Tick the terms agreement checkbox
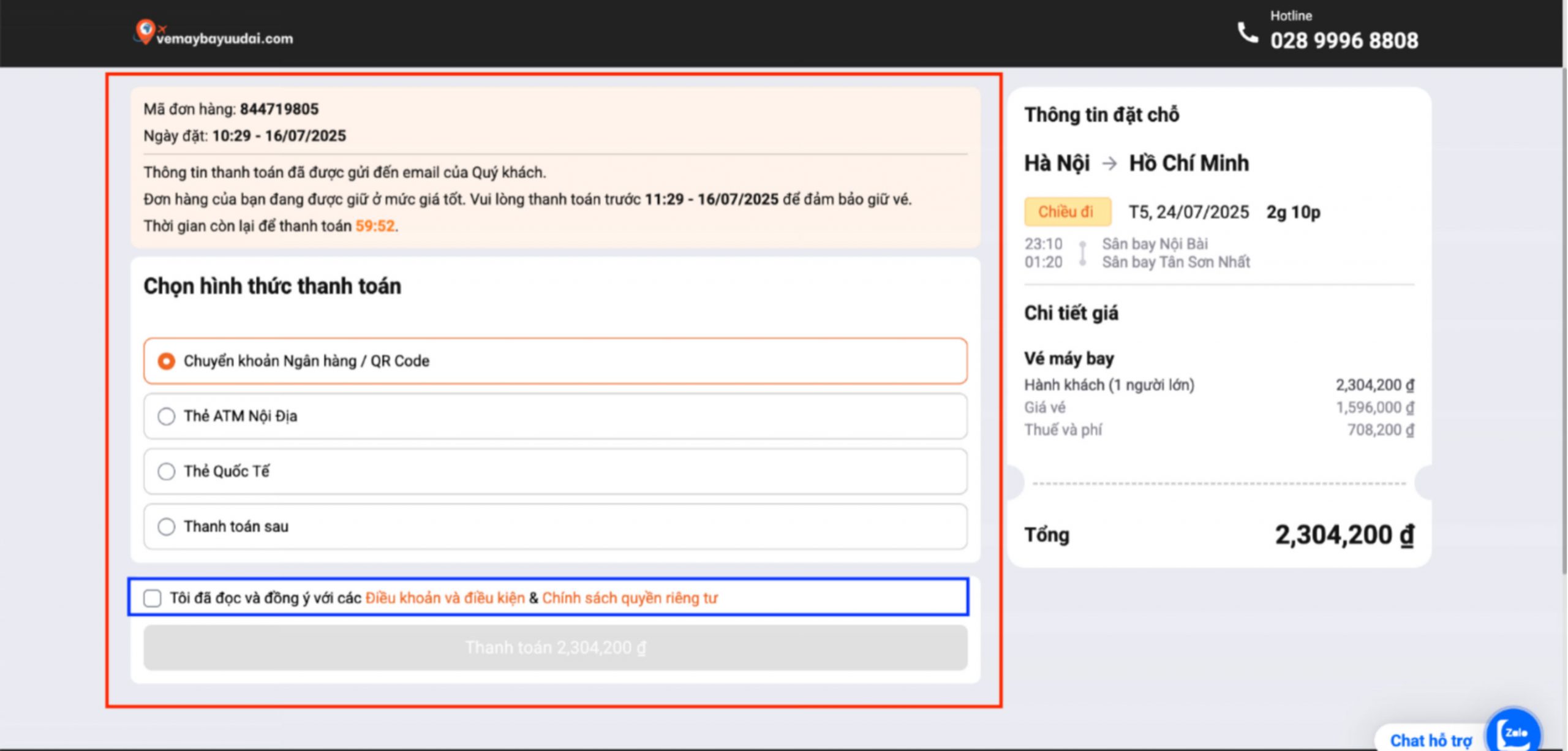Image resolution: width=1568 pixels, height=751 pixels. pyautogui.click(x=153, y=598)
